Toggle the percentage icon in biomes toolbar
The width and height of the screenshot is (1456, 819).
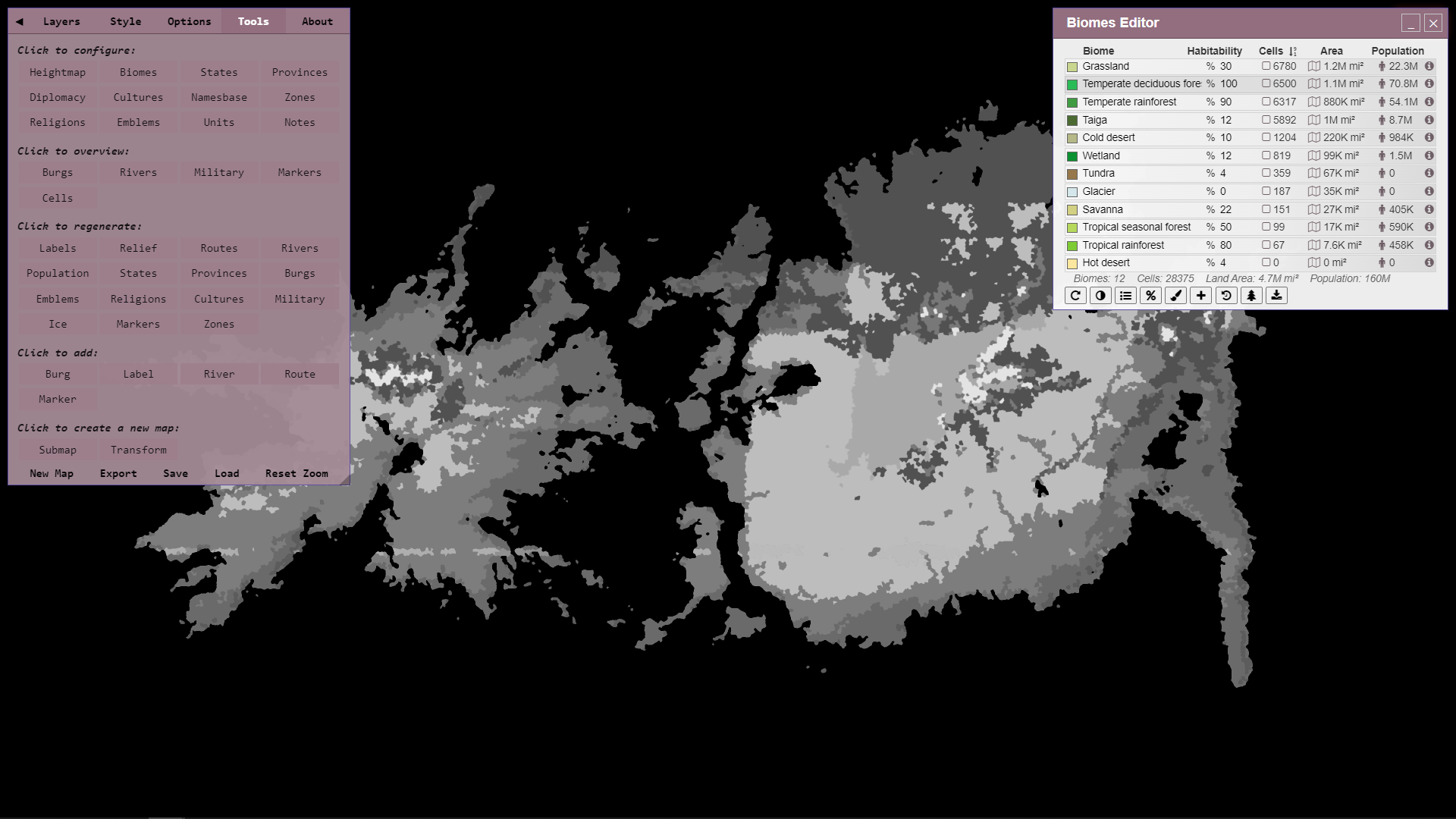(1150, 296)
